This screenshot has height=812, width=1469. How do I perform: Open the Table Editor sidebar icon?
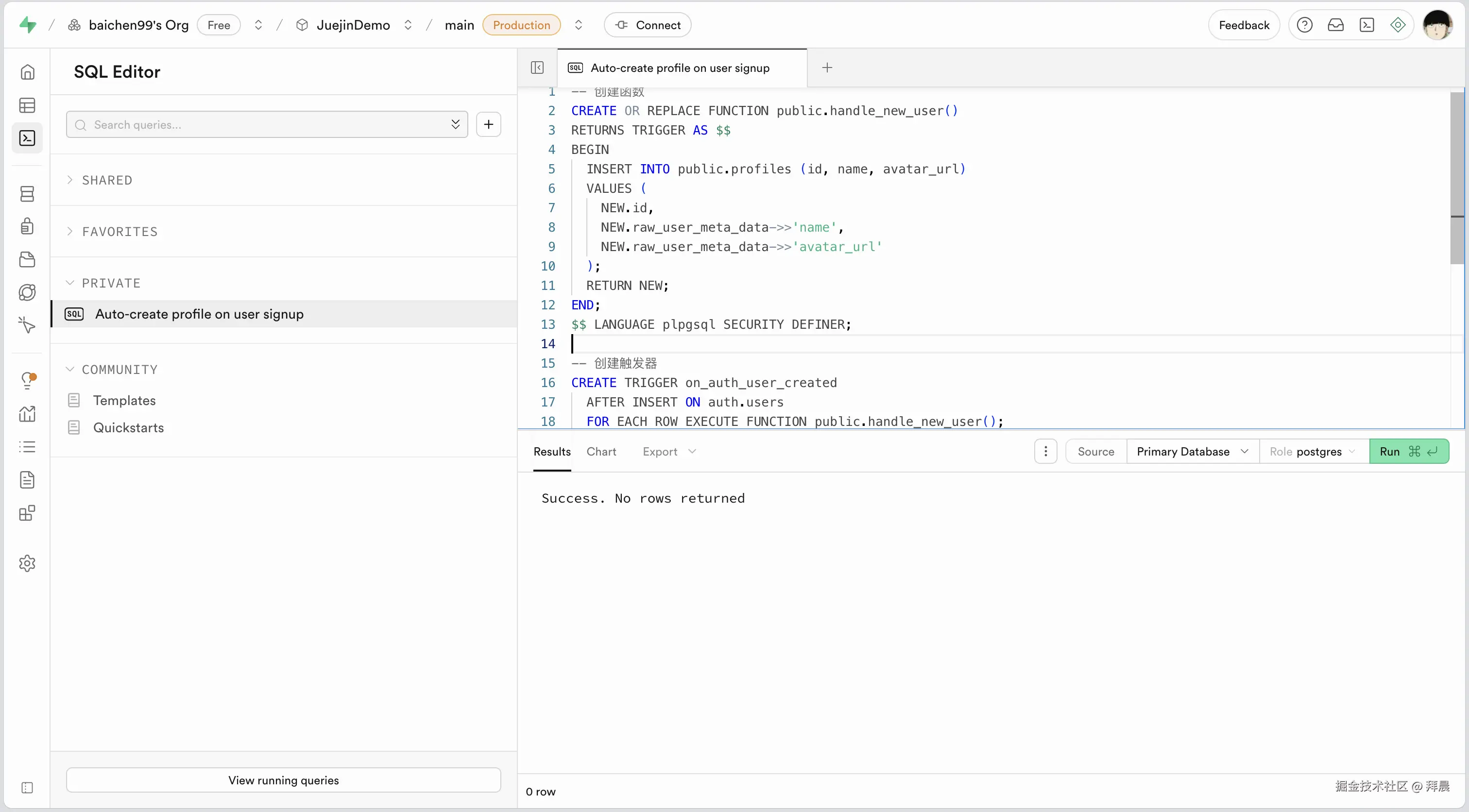coord(27,105)
